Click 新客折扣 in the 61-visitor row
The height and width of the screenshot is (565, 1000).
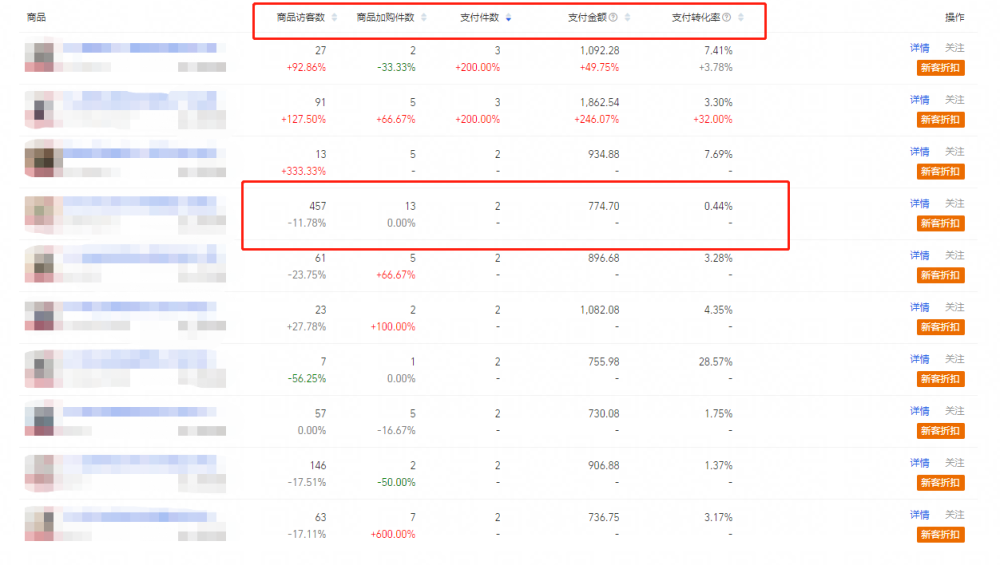point(940,275)
